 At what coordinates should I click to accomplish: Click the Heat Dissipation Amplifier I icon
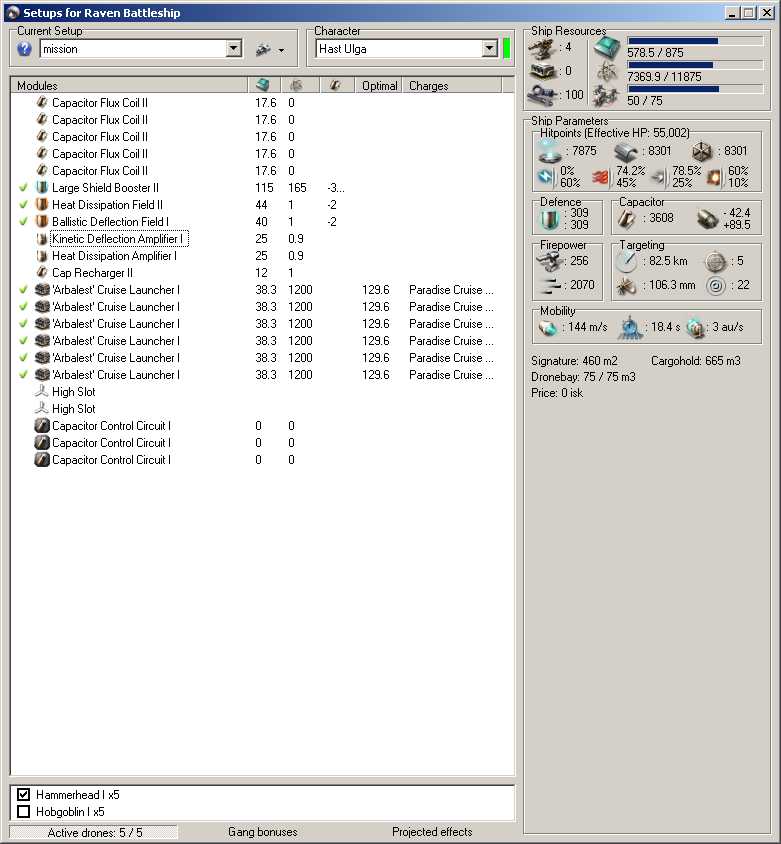click(42, 256)
